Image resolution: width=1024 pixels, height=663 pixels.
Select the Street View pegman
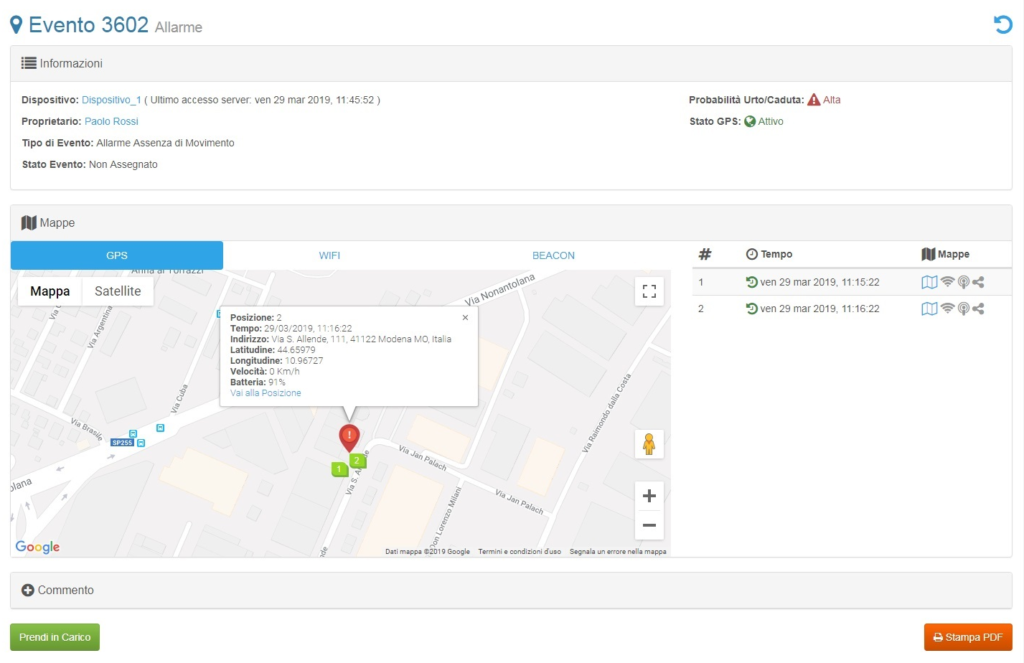coord(649,444)
